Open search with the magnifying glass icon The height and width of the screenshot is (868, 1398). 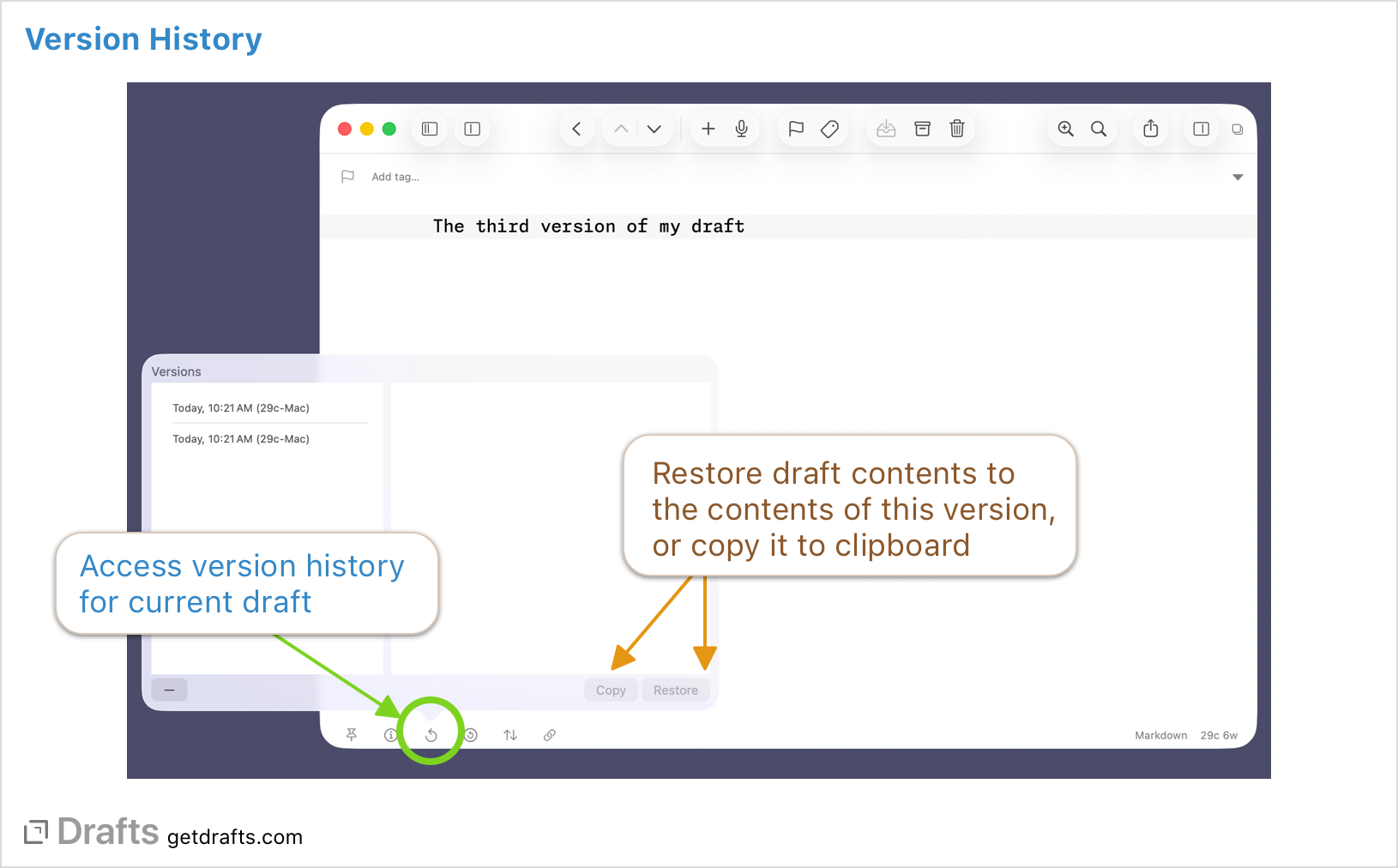click(1099, 129)
